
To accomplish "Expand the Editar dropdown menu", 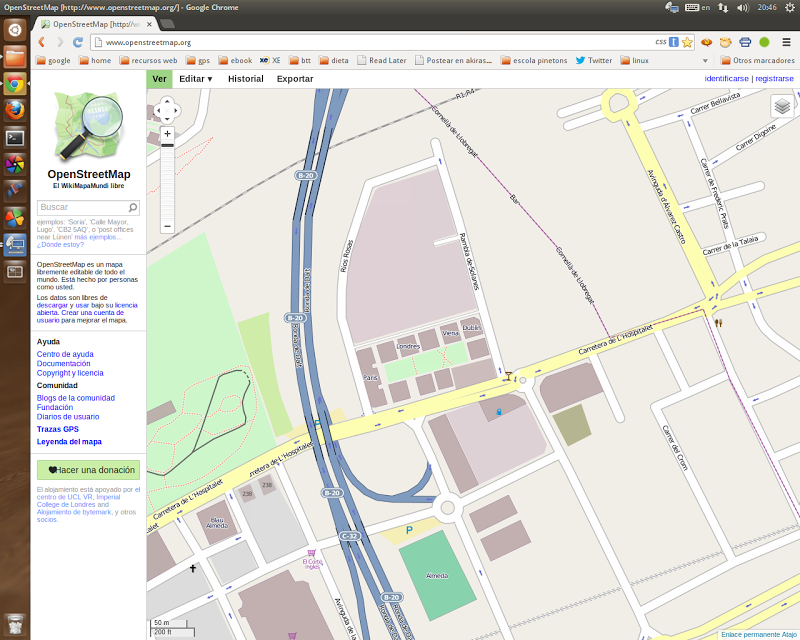I will 195,79.
